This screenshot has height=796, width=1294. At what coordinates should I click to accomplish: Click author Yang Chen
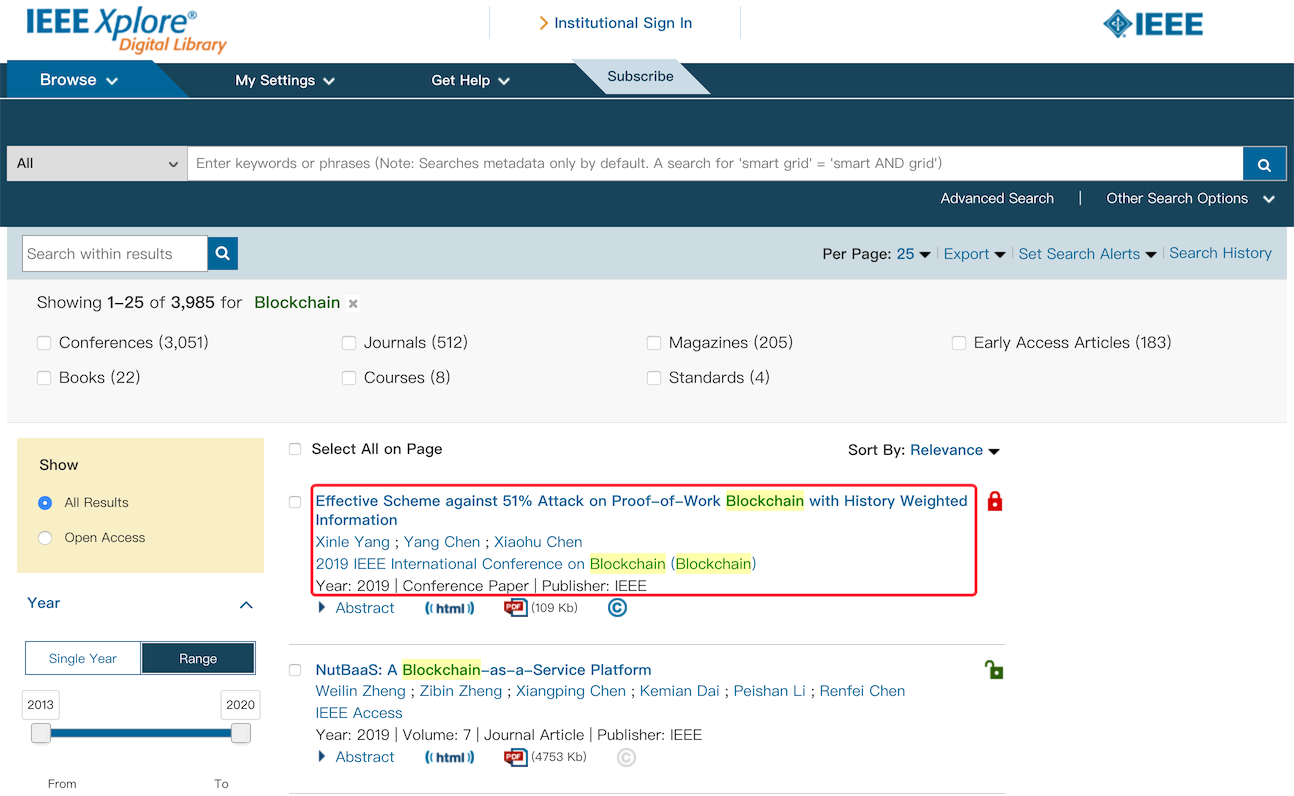click(442, 542)
